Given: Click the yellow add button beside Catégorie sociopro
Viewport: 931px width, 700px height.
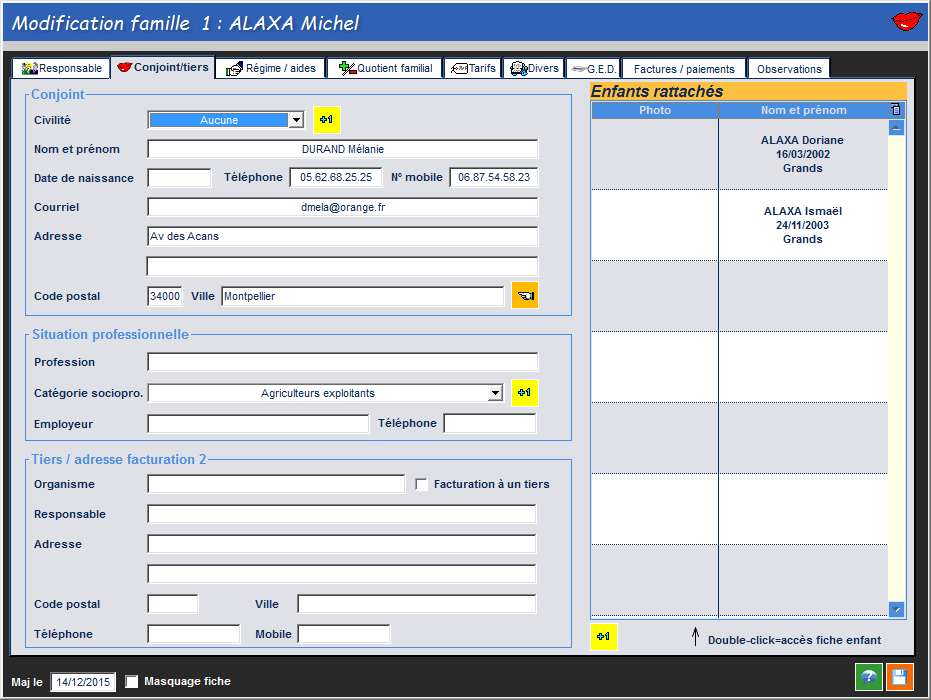Looking at the screenshot, I should pyautogui.click(x=524, y=393).
